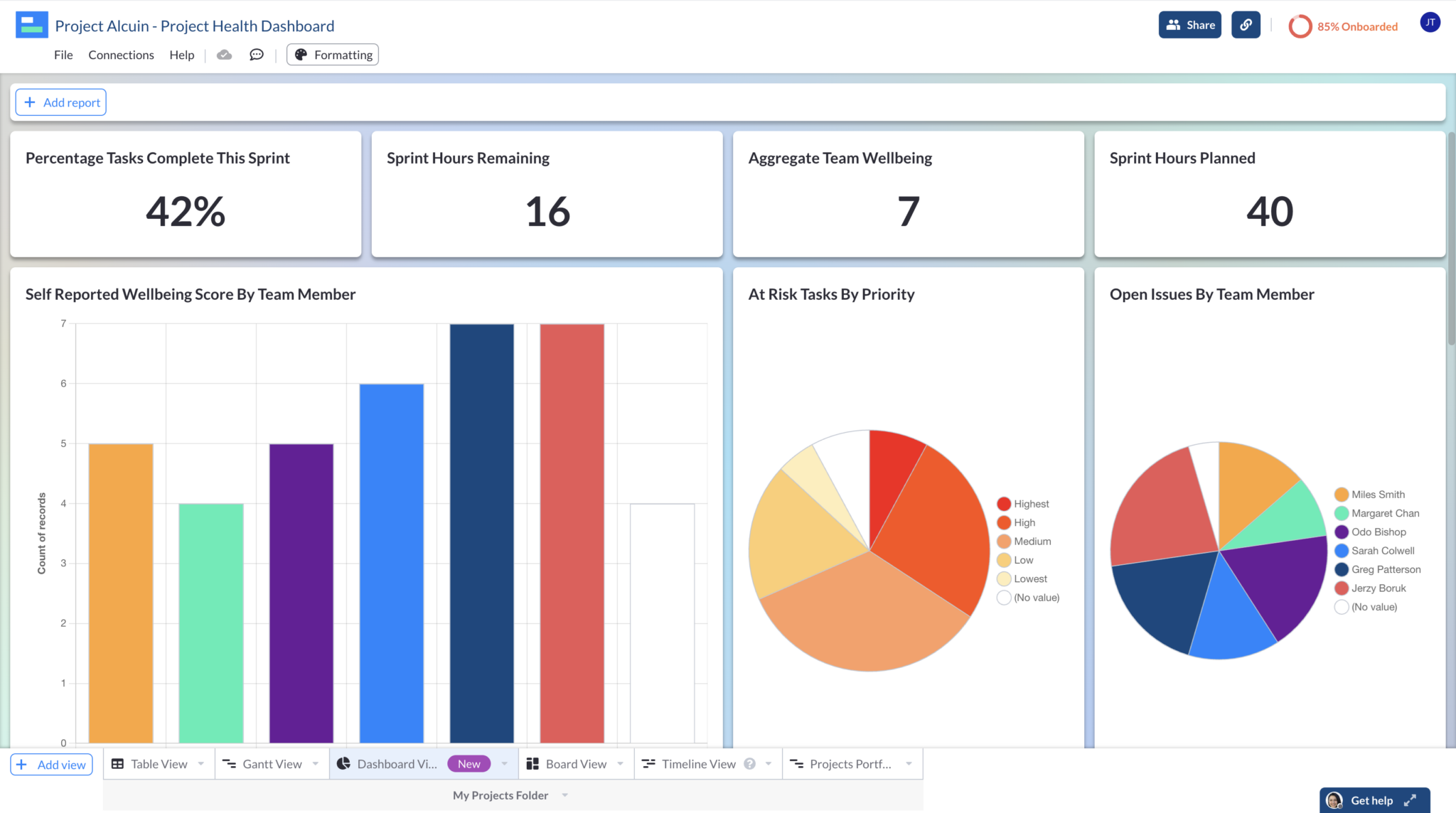Click the Add report button
Screen dimensions: 1456x813
click(x=61, y=102)
